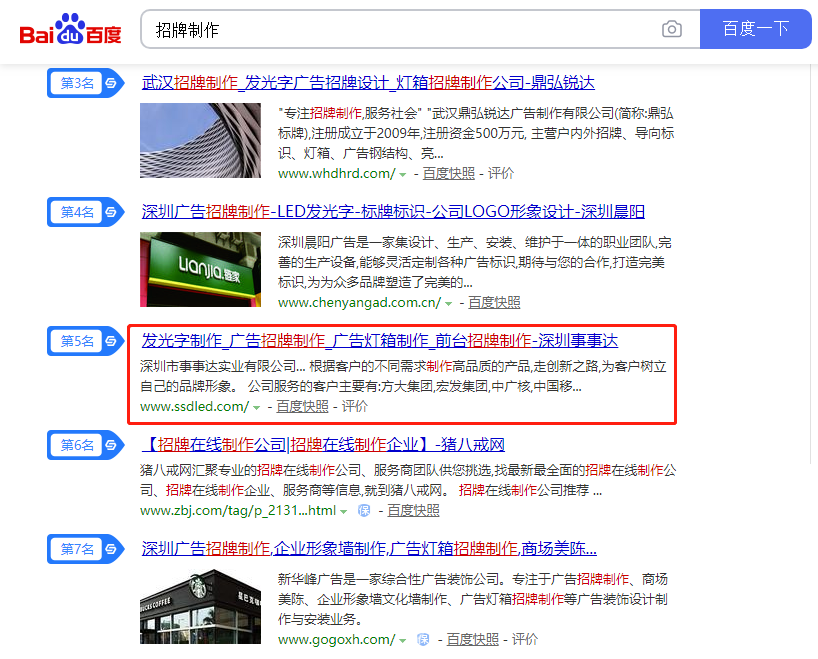
Task: Open the 招牌在线制作公司 猪八戒网 result title
Action: (x=323, y=445)
